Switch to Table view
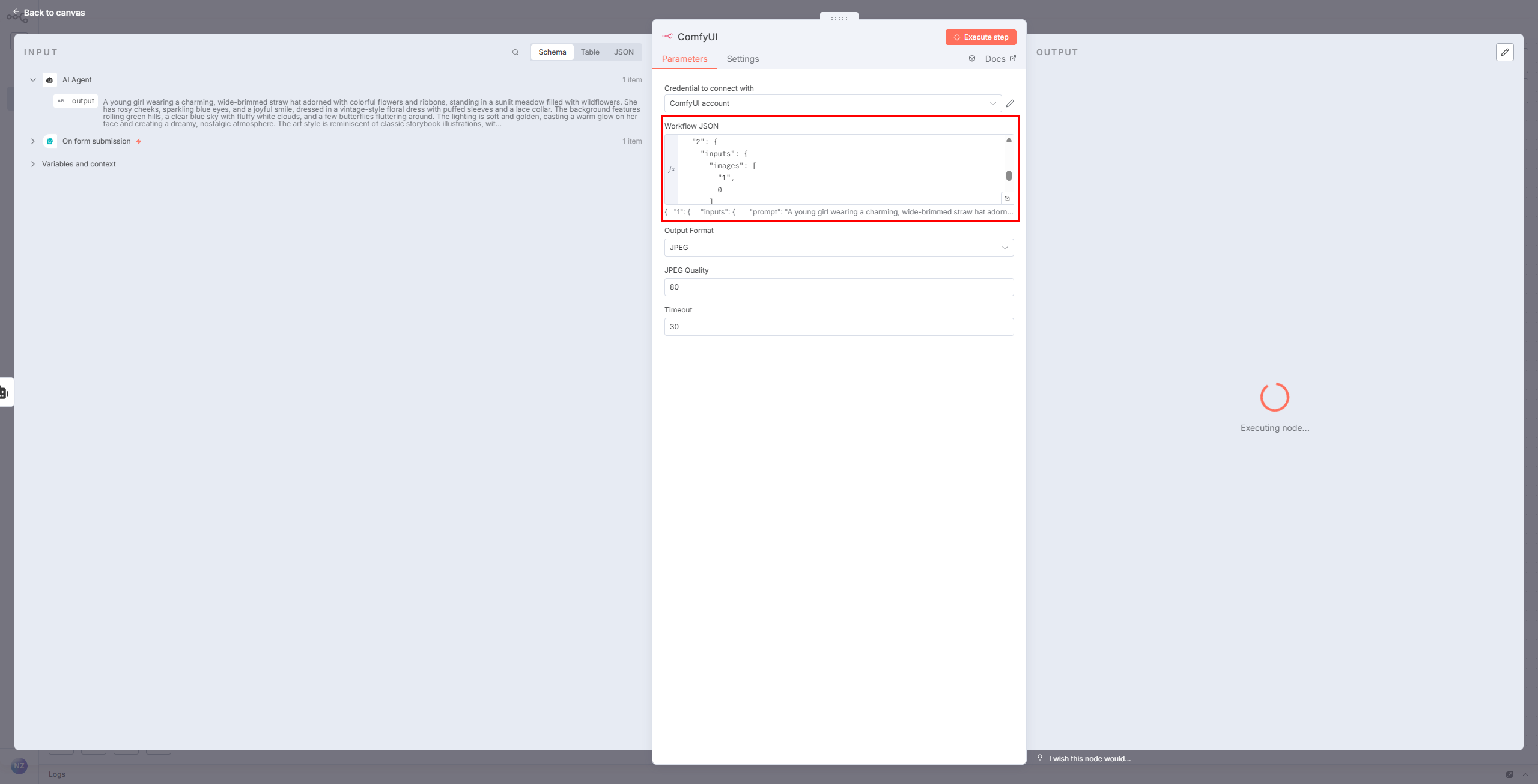Image resolution: width=1538 pixels, height=784 pixels. [x=590, y=53]
